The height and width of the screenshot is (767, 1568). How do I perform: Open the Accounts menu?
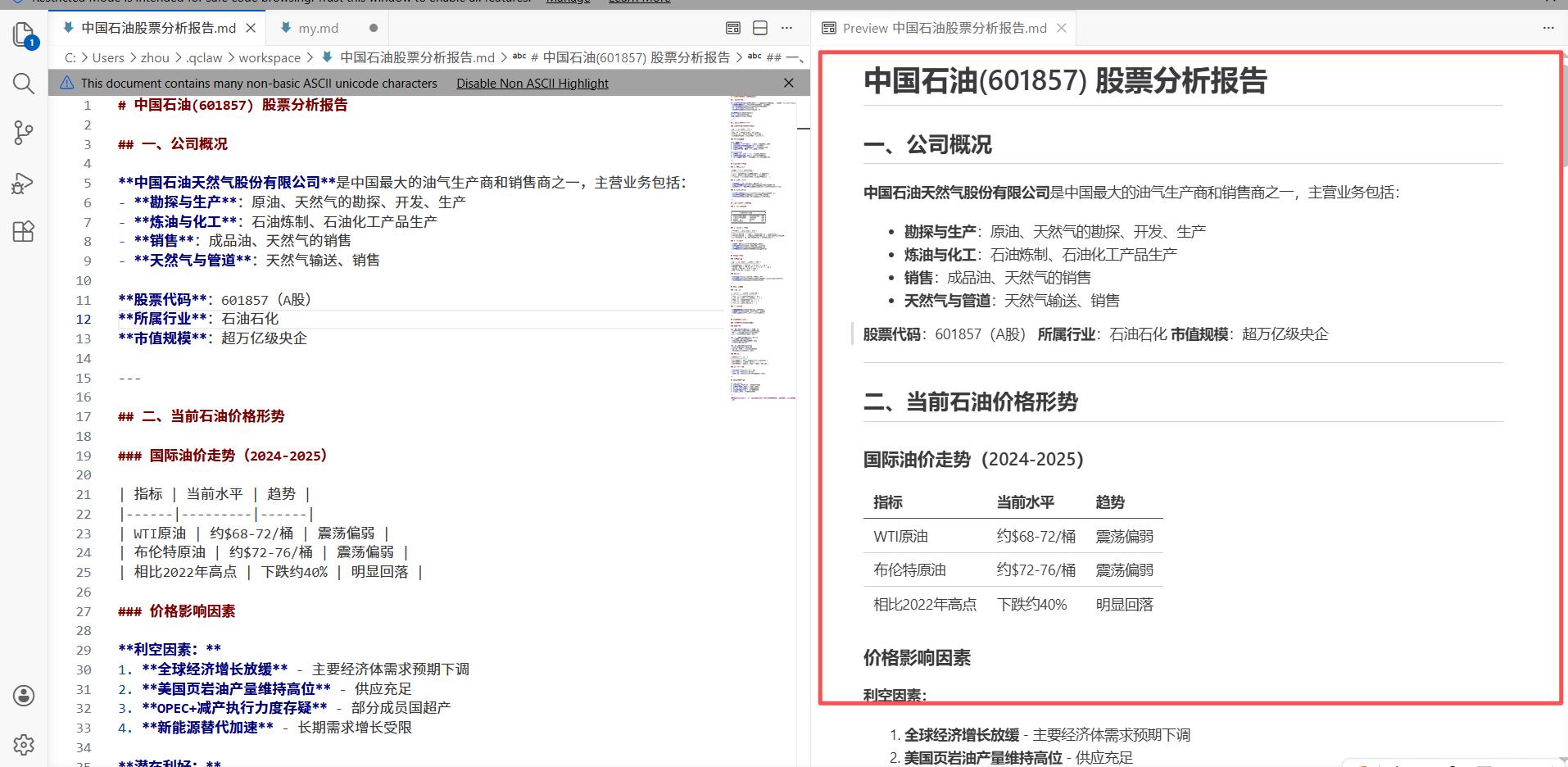(24, 696)
